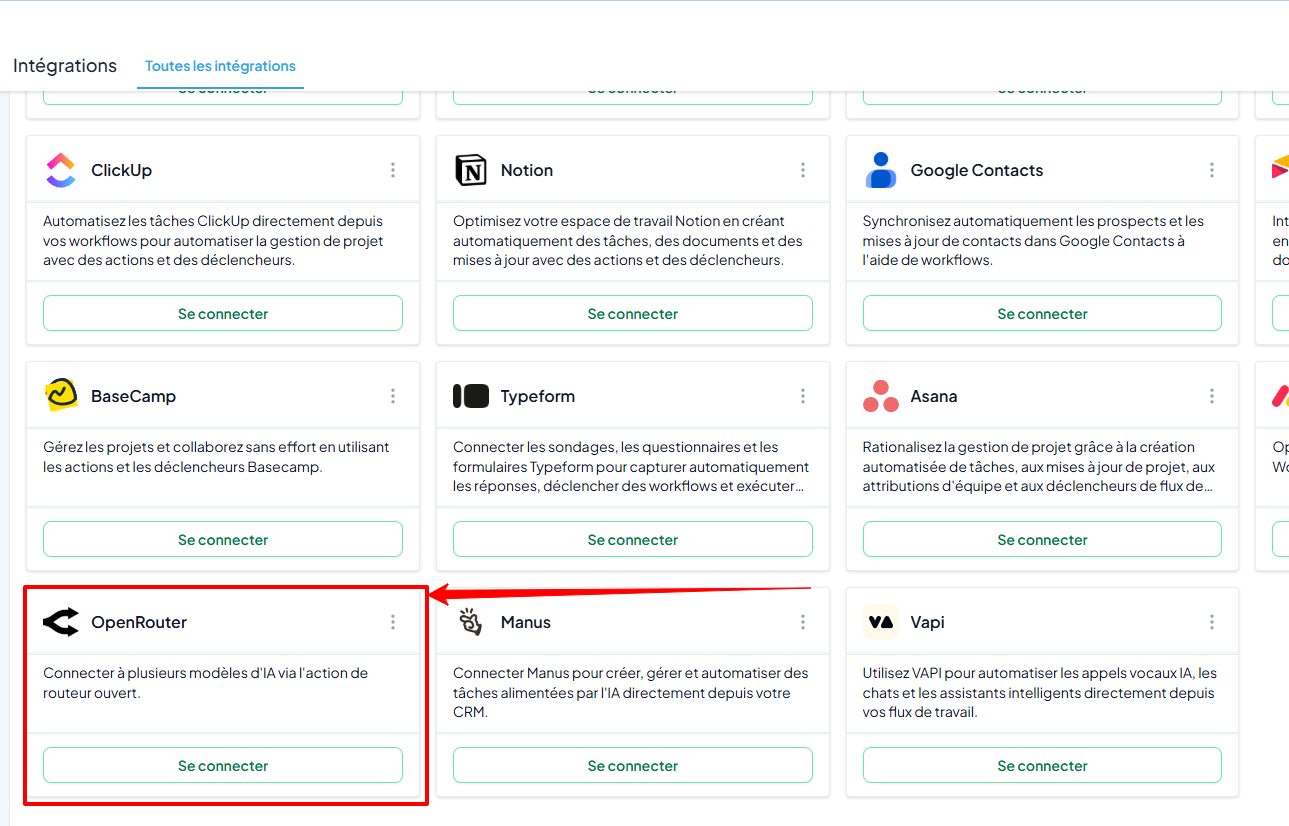The height and width of the screenshot is (826, 1289).
Task: Open the BaseCamp card options menu
Action: [393, 396]
